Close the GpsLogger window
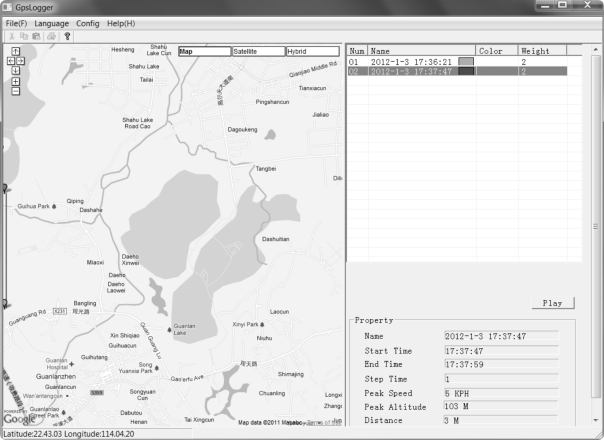The width and height of the screenshot is (604, 440). (x=587, y=5)
